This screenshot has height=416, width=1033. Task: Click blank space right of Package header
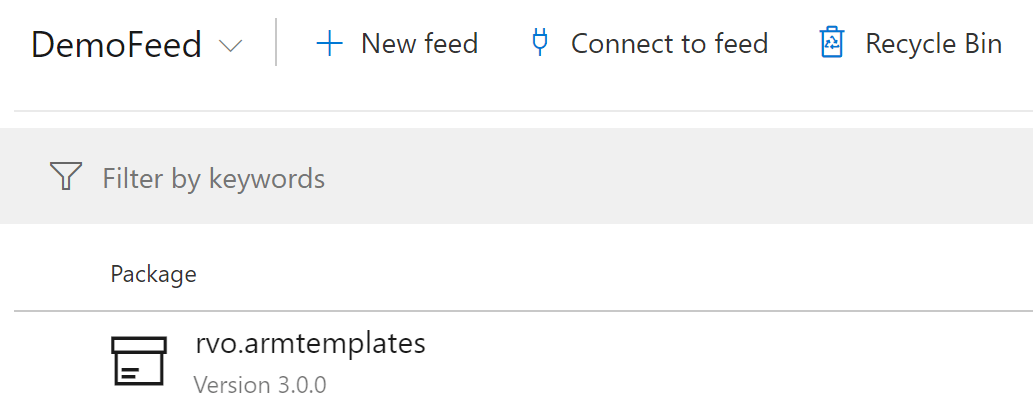point(600,274)
